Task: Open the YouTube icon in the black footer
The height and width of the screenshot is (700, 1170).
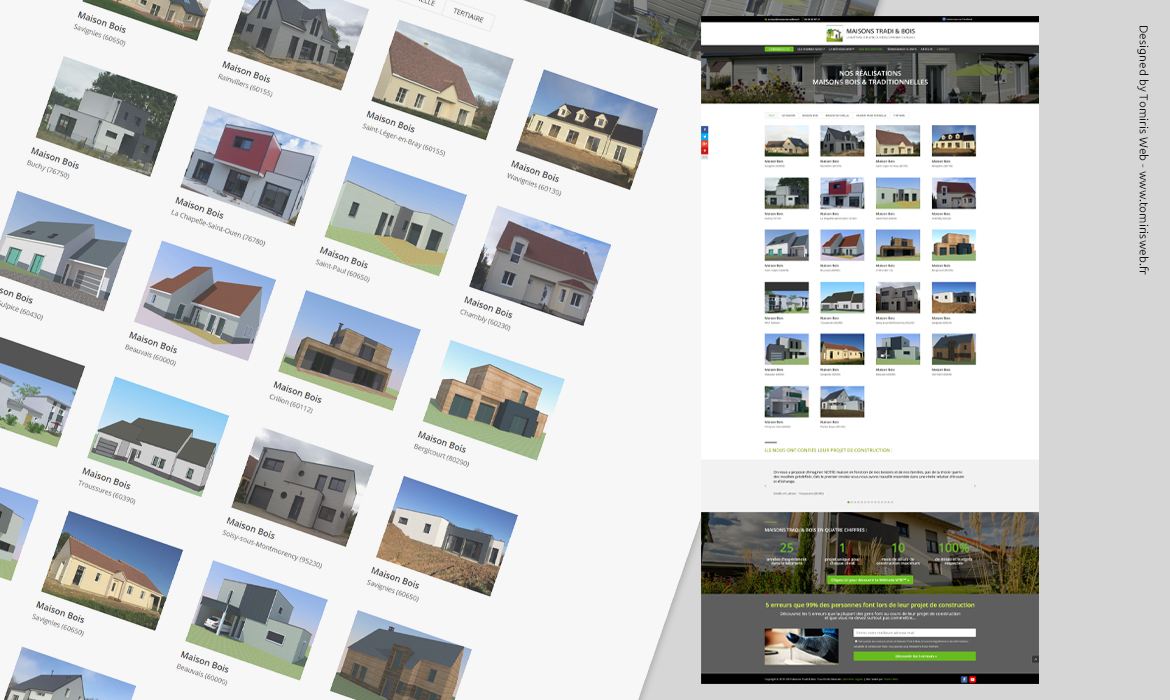Action: [972, 679]
